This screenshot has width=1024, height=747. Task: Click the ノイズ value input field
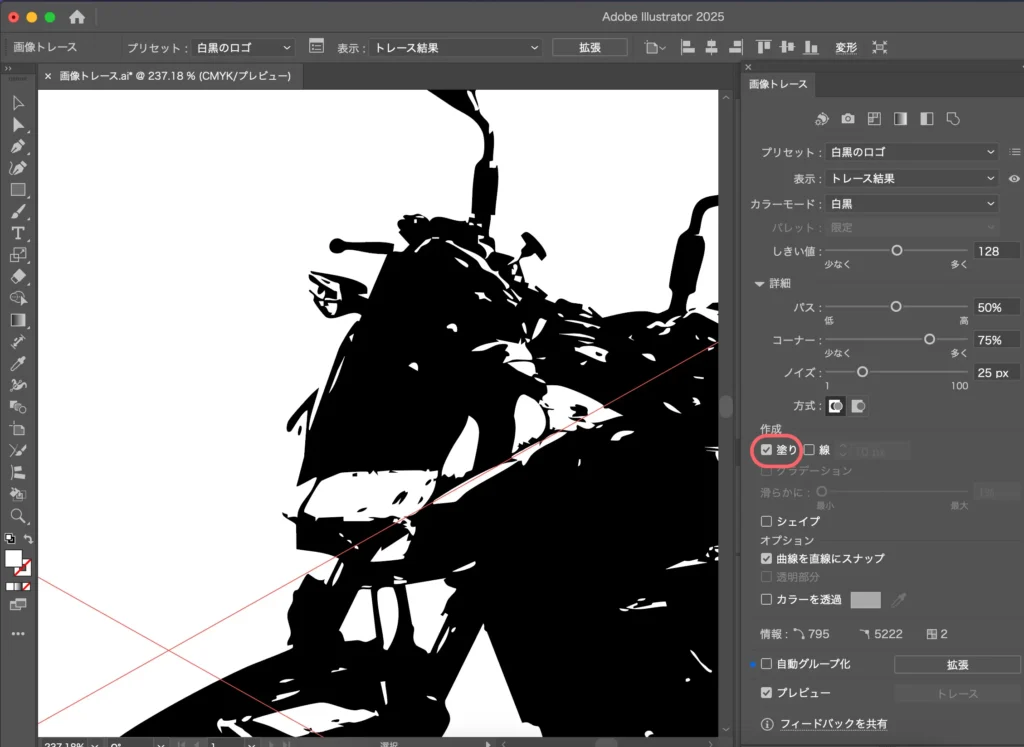click(996, 372)
